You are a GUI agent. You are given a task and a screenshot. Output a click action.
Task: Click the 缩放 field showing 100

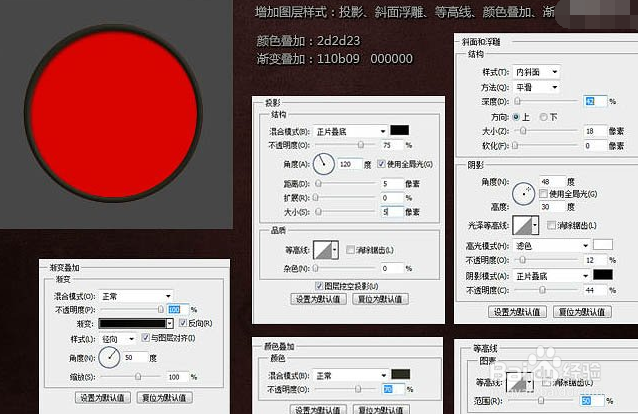click(x=177, y=377)
